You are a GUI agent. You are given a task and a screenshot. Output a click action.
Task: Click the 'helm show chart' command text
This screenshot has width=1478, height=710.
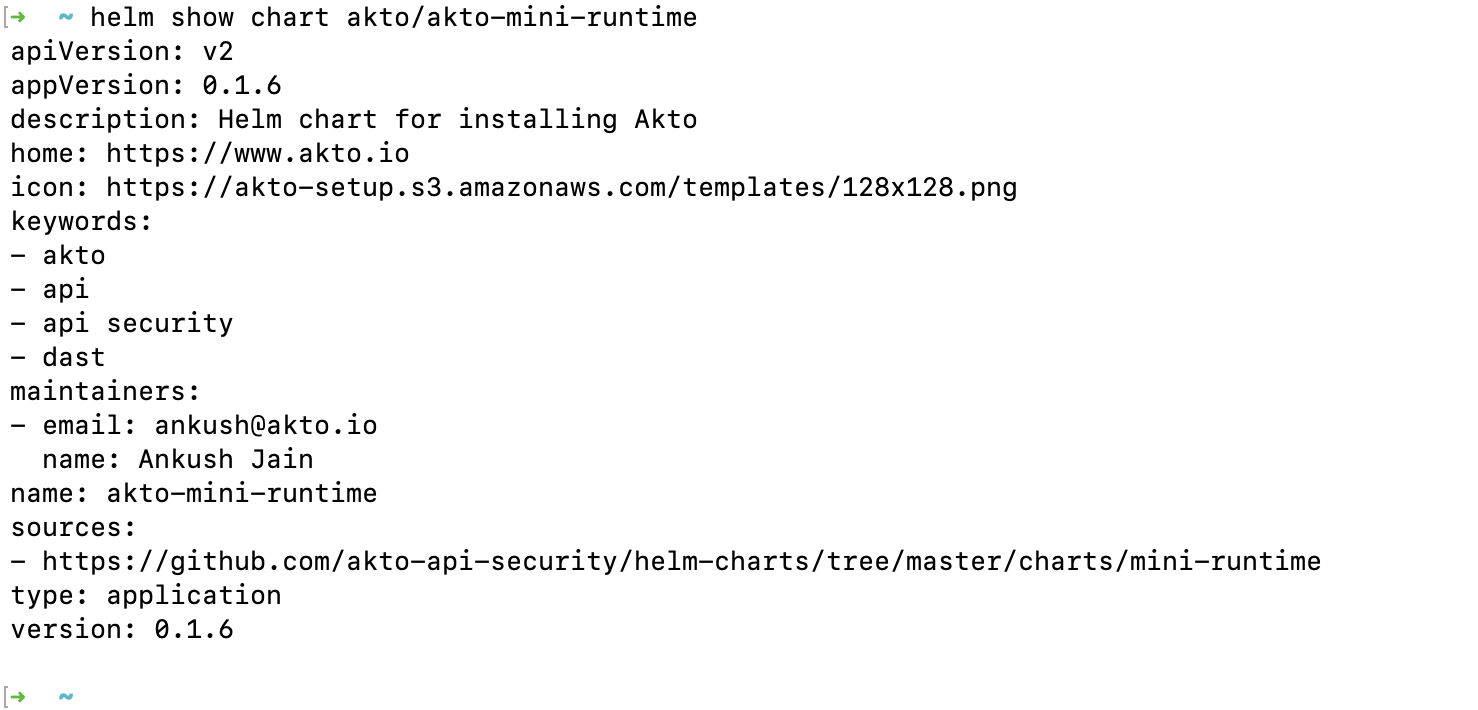[x=208, y=18]
